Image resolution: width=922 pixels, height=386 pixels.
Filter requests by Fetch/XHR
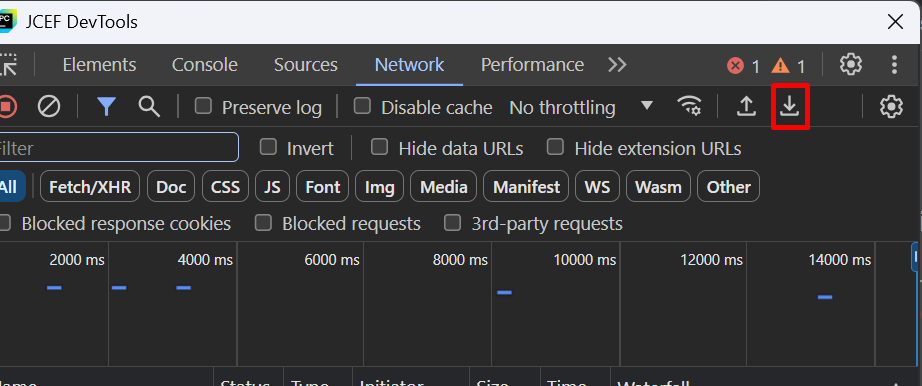click(90, 187)
